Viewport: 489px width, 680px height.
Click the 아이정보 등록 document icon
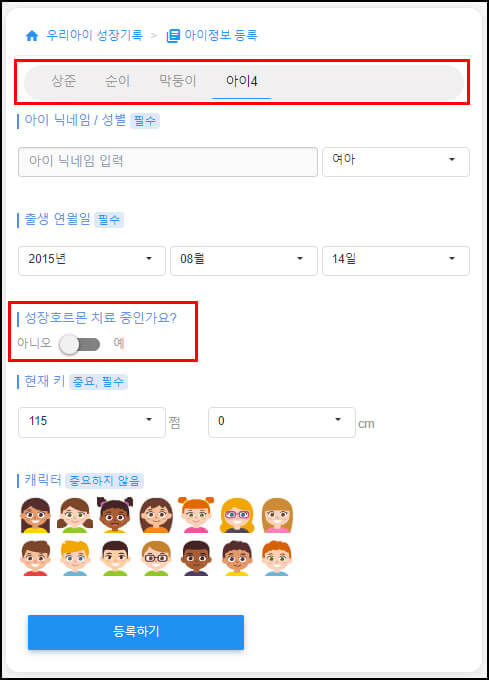(x=173, y=36)
